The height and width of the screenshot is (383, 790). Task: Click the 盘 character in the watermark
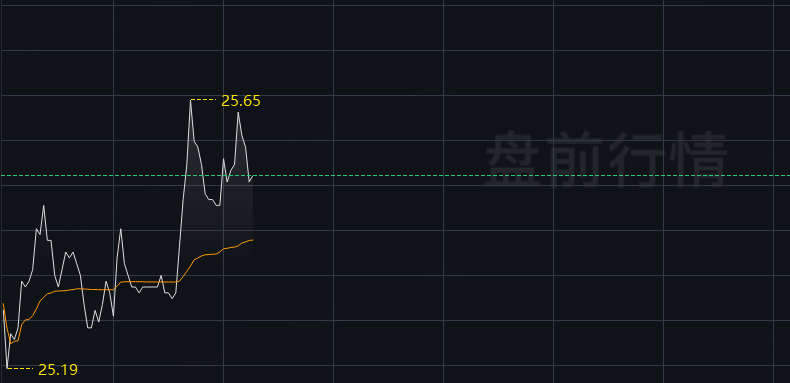click(514, 159)
